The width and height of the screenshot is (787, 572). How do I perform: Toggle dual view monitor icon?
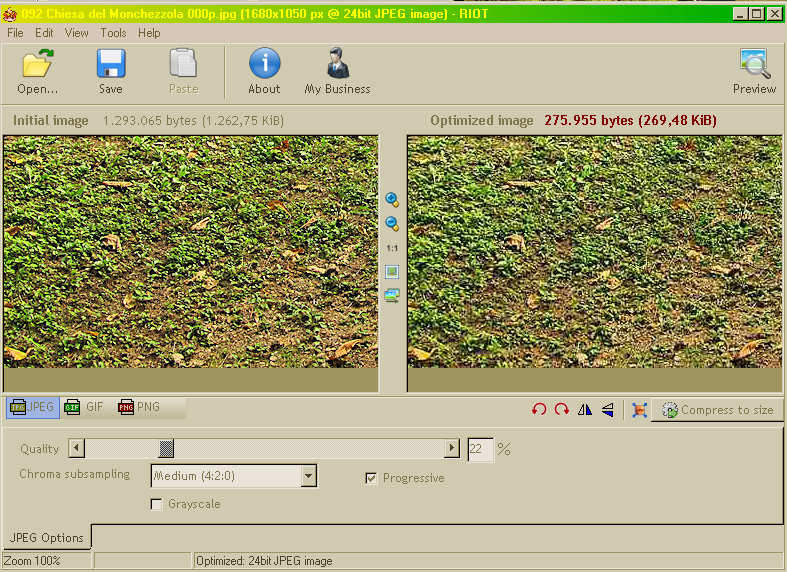point(392,296)
